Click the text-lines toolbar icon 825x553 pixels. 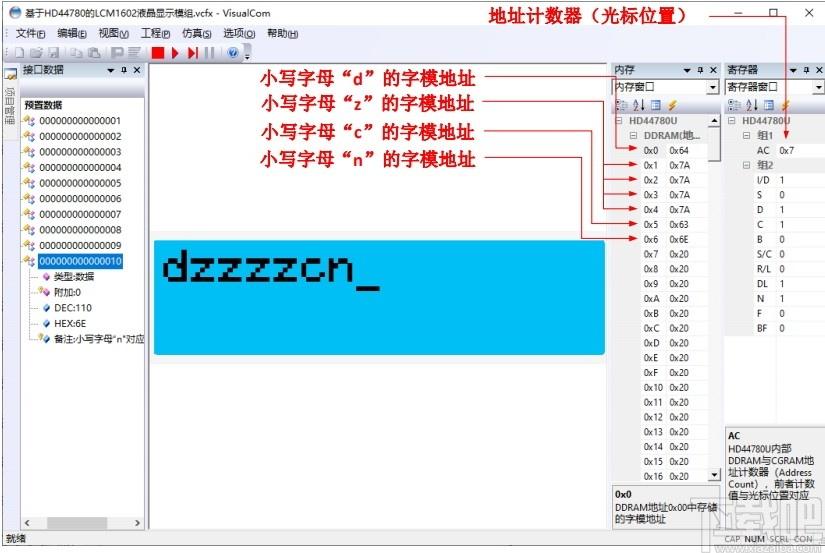tap(135, 53)
